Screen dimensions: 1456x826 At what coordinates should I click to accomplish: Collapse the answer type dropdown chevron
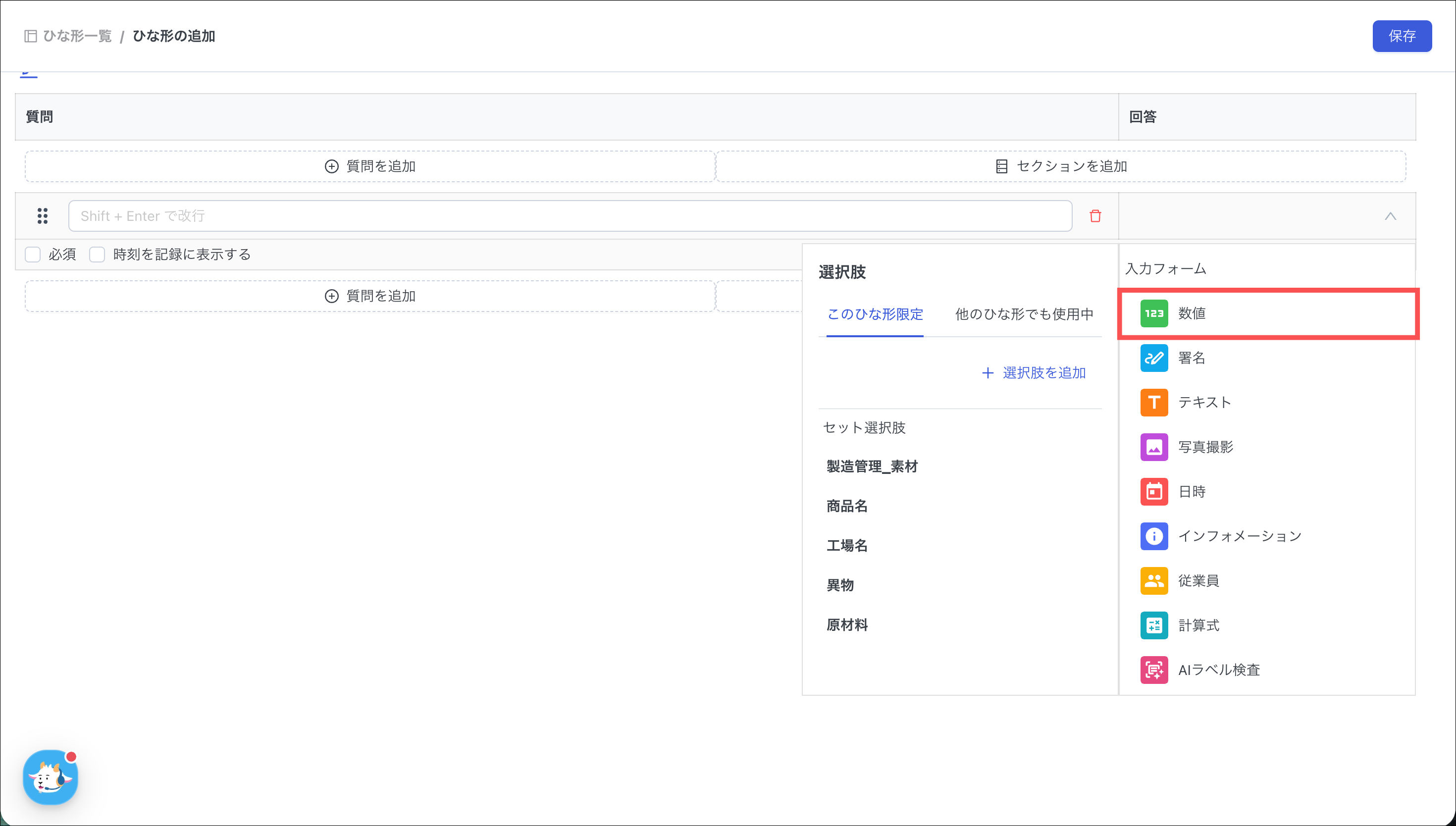pos(1390,216)
